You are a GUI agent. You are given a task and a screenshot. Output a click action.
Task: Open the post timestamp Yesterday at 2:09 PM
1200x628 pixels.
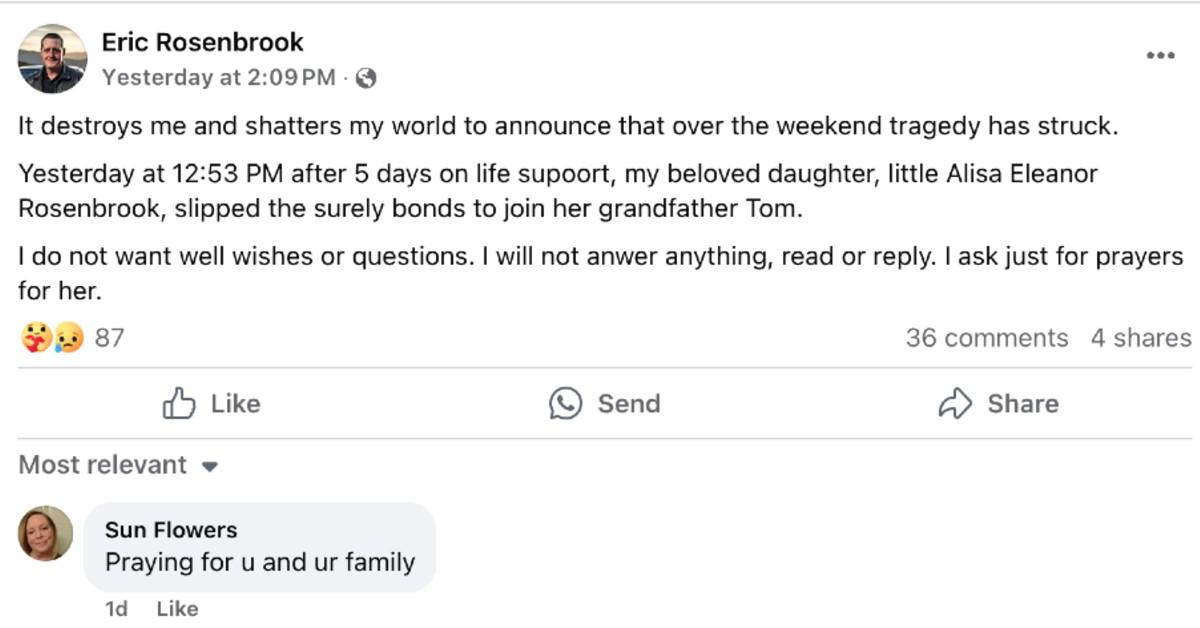pyautogui.click(x=218, y=78)
